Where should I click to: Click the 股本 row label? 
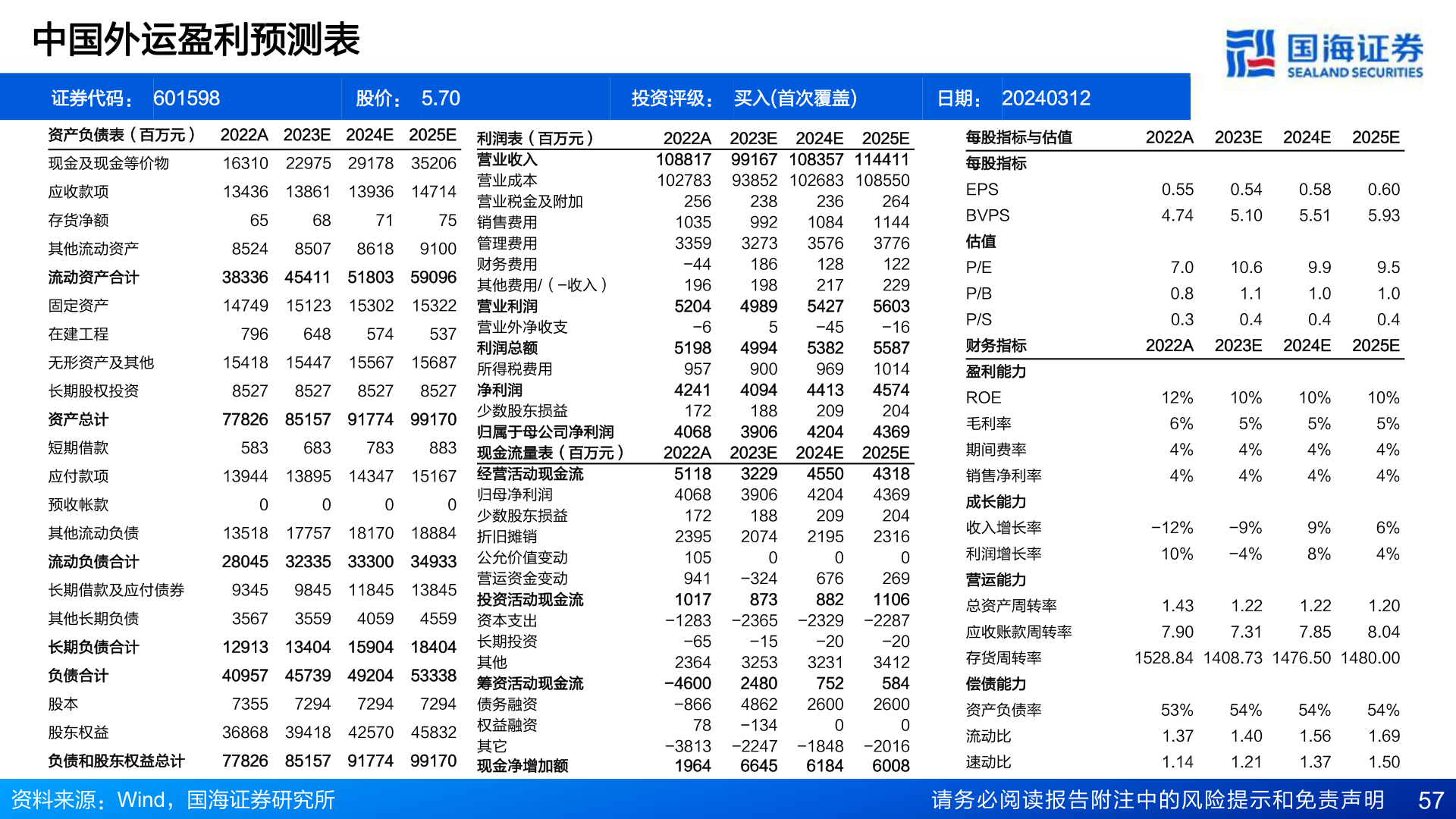pos(63,704)
